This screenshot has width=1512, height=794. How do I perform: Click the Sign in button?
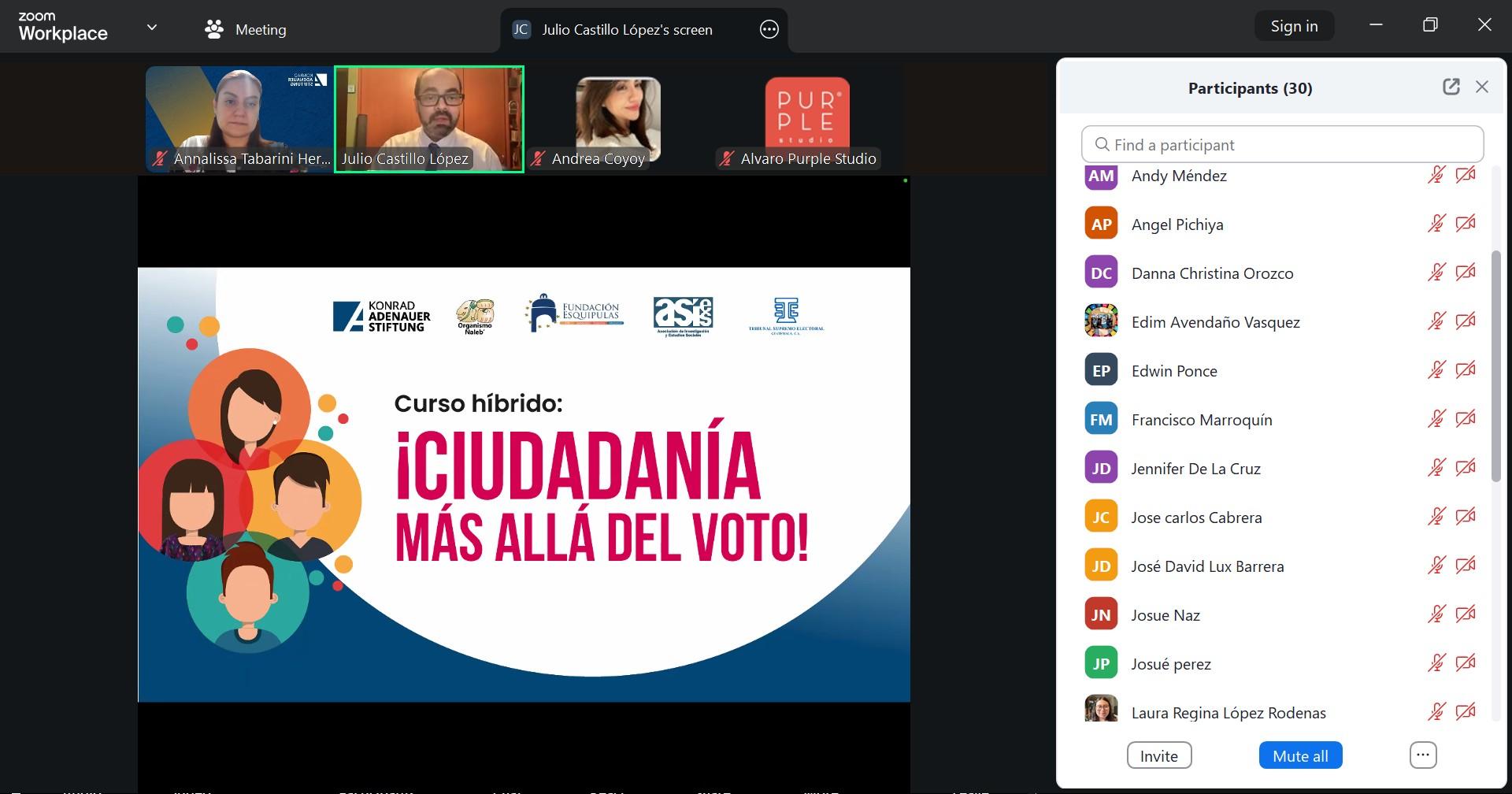pyautogui.click(x=1294, y=26)
